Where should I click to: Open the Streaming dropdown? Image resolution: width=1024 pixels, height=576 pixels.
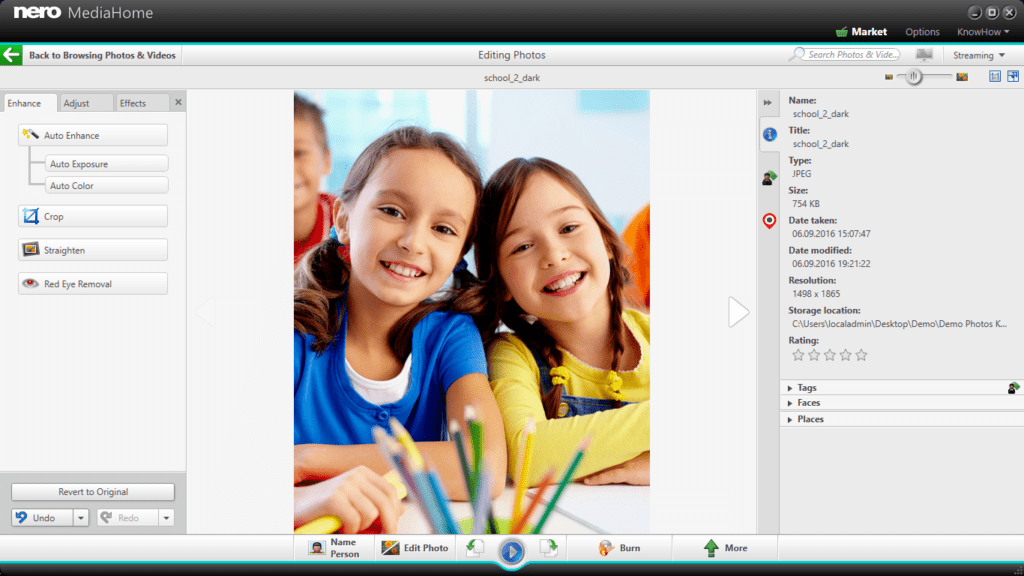click(x=978, y=55)
